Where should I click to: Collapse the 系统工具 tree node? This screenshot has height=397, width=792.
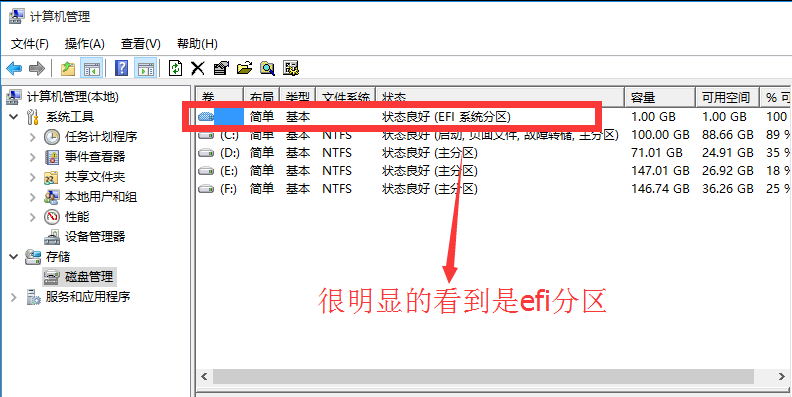point(14,117)
